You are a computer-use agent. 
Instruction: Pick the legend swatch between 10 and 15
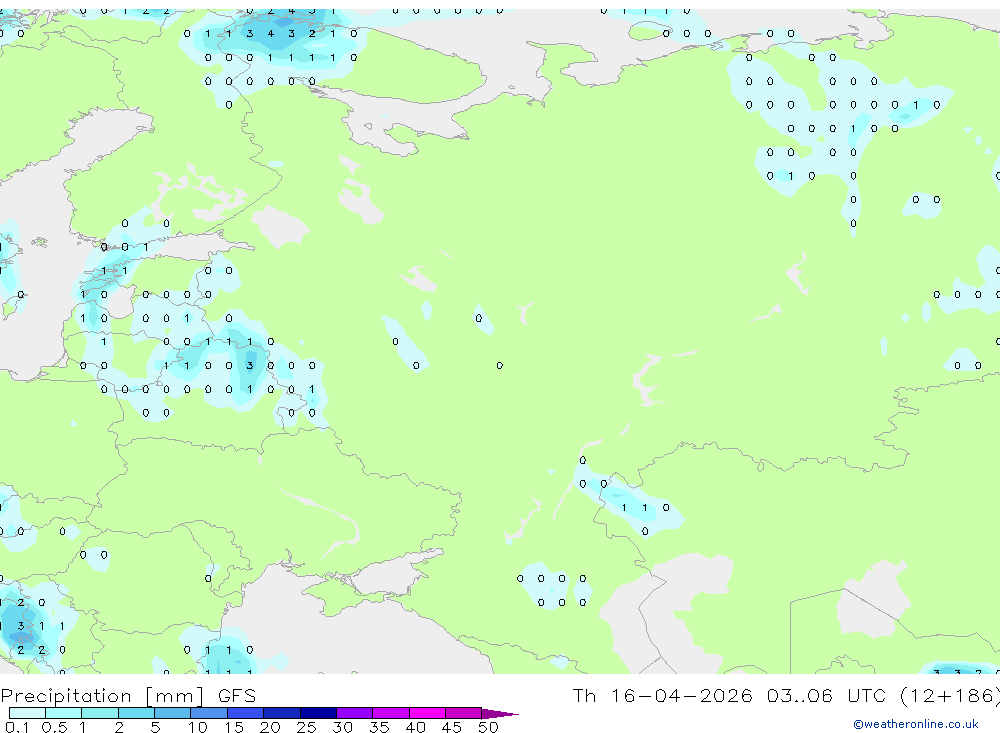(x=209, y=713)
